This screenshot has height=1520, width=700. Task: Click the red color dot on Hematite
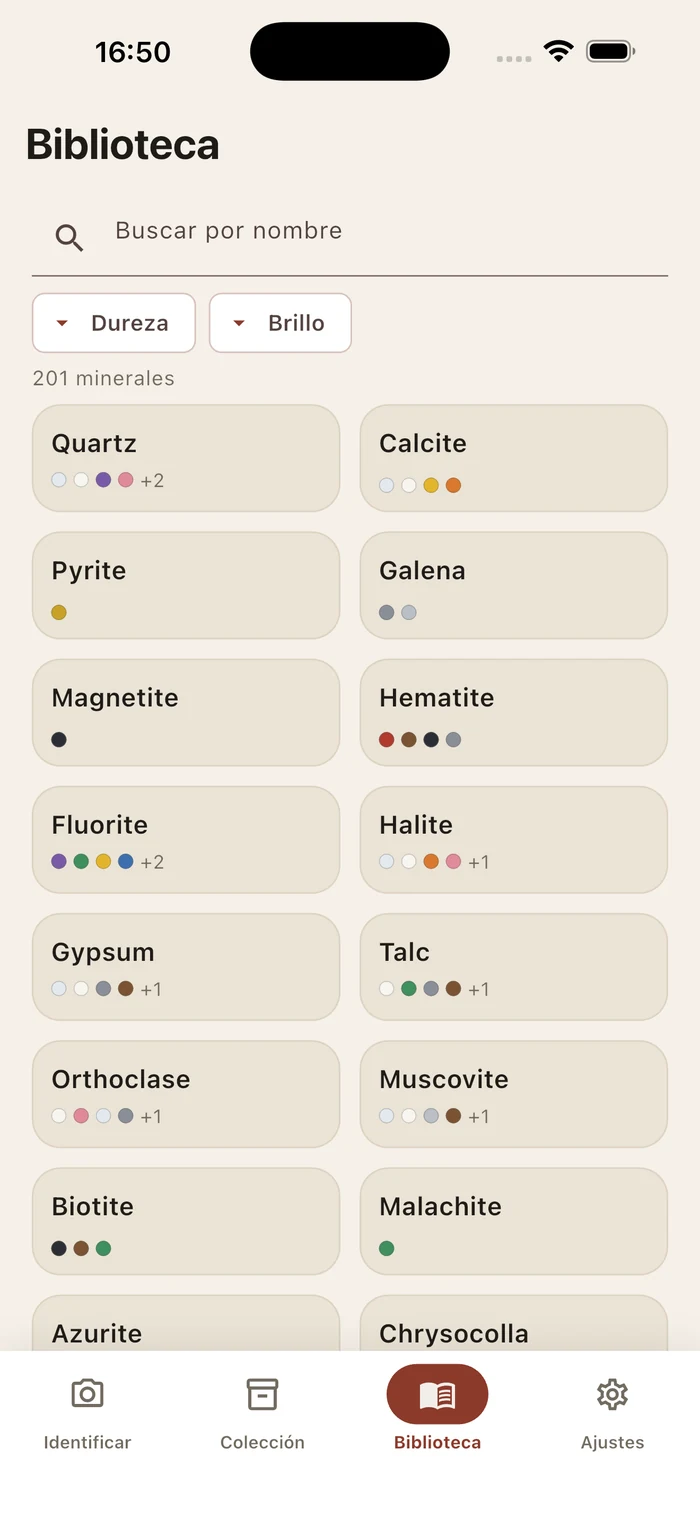point(387,740)
